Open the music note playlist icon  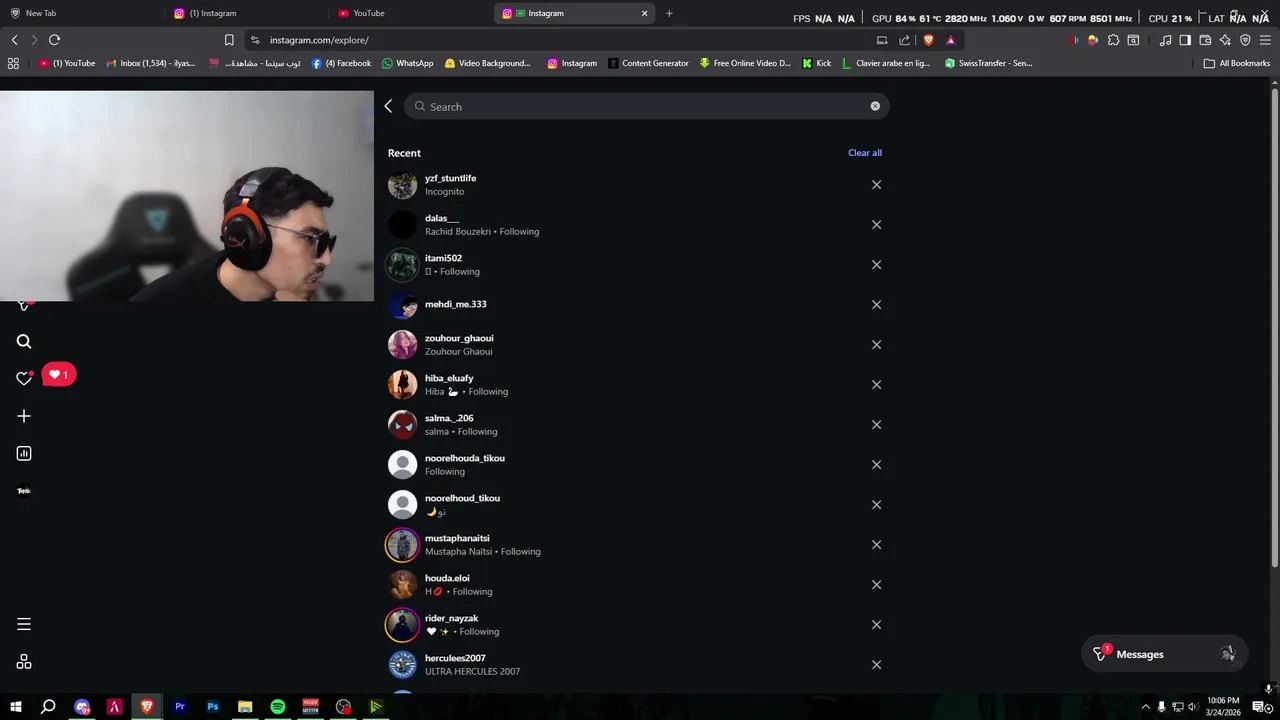pyautogui.click(x=1165, y=40)
